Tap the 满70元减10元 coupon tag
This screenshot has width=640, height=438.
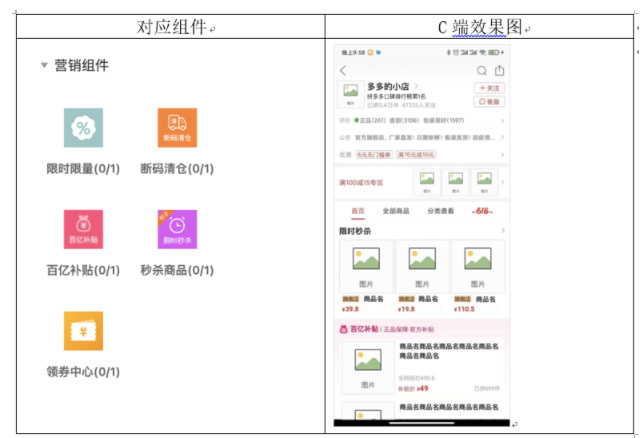tap(416, 155)
